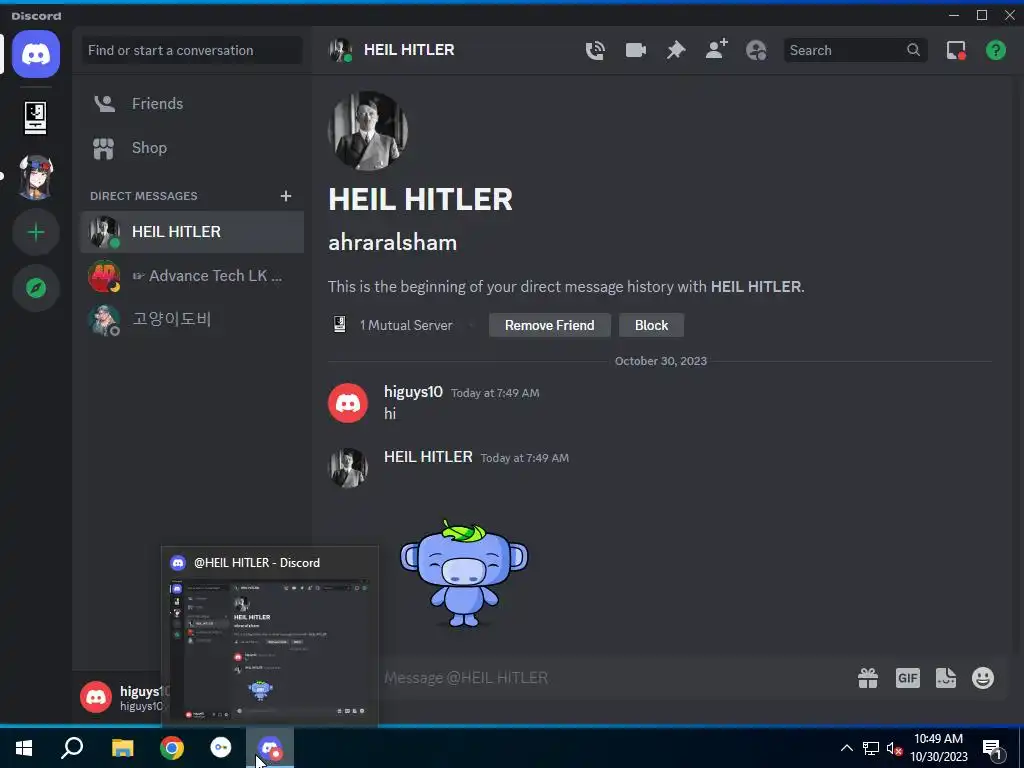Click the higuys10 username in chat
This screenshot has height=768, width=1024.
413,392
